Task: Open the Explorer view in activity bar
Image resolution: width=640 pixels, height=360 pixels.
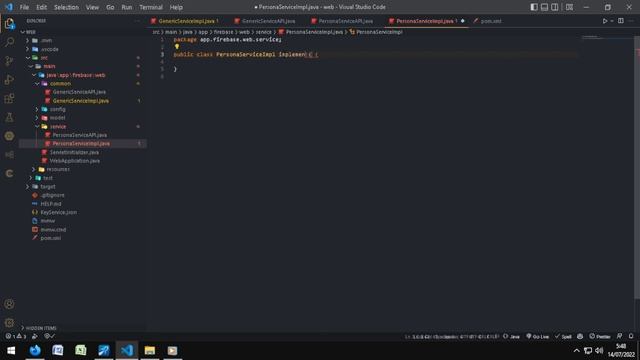Action: [x=9, y=24]
